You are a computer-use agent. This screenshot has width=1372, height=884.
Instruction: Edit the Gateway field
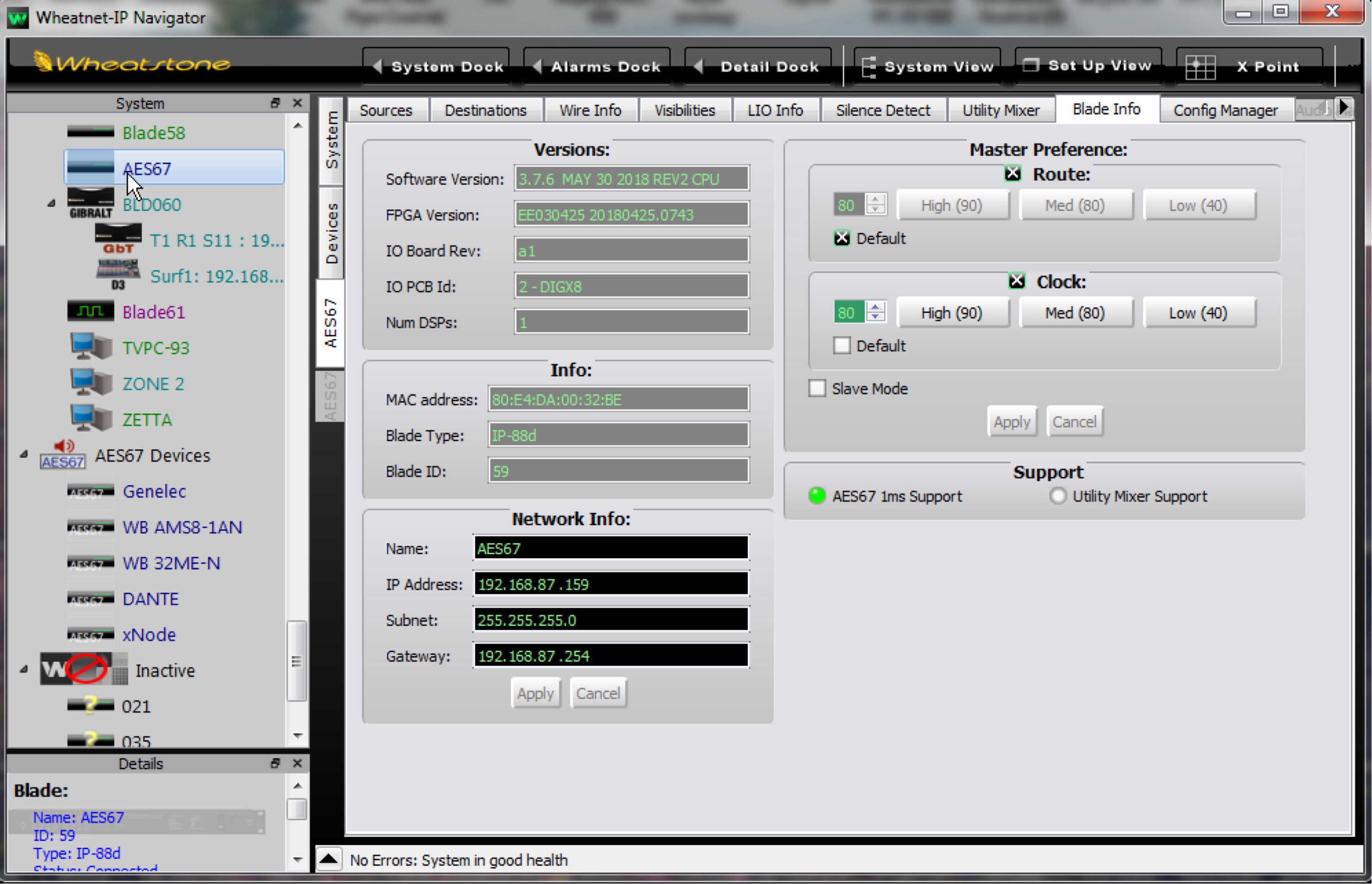click(611, 656)
